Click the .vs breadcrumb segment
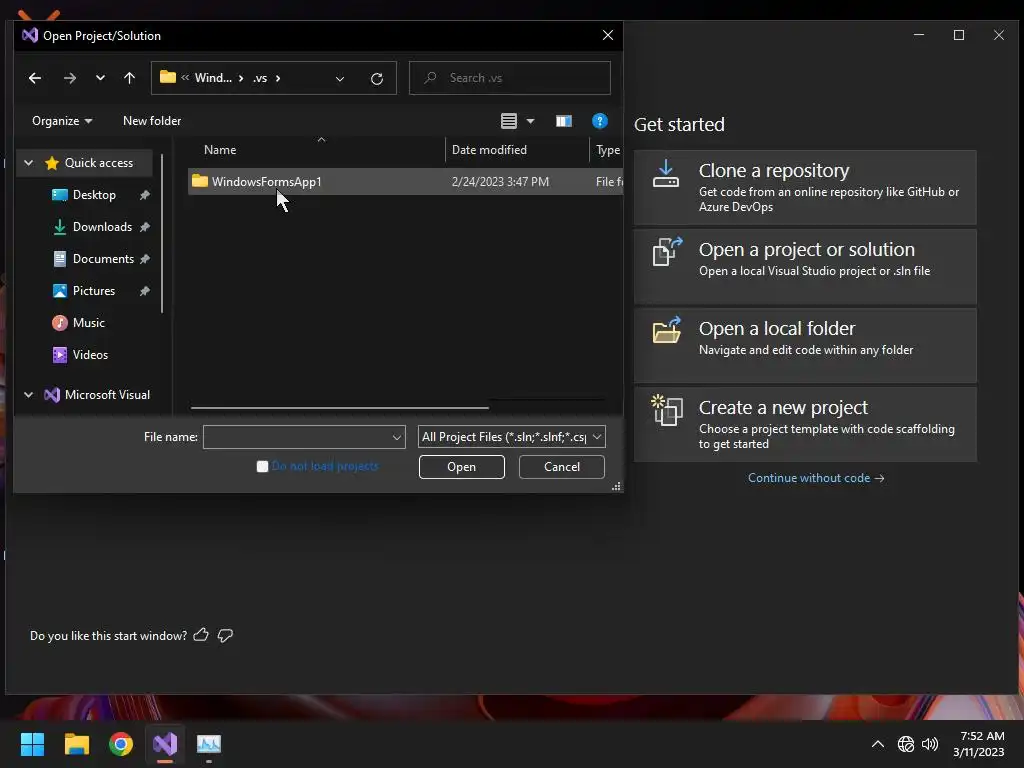 (260, 78)
